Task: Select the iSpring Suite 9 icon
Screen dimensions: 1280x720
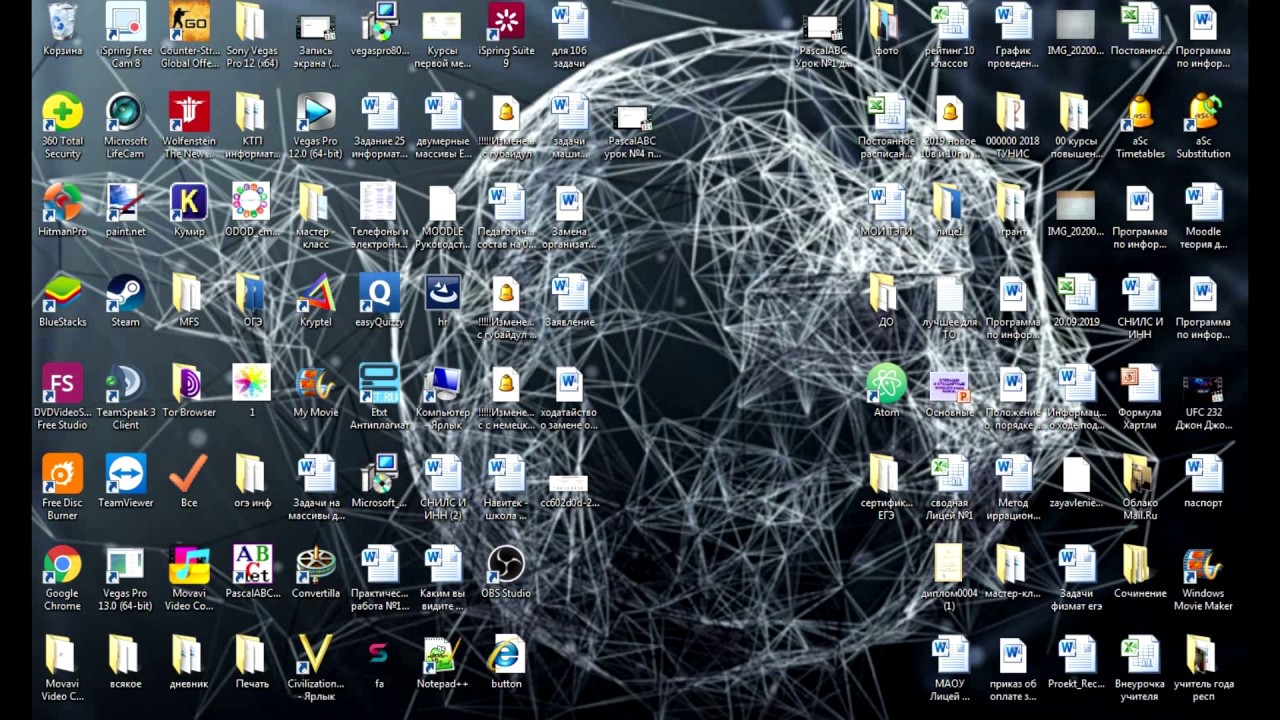Action: pyautogui.click(x=506, y=37)
